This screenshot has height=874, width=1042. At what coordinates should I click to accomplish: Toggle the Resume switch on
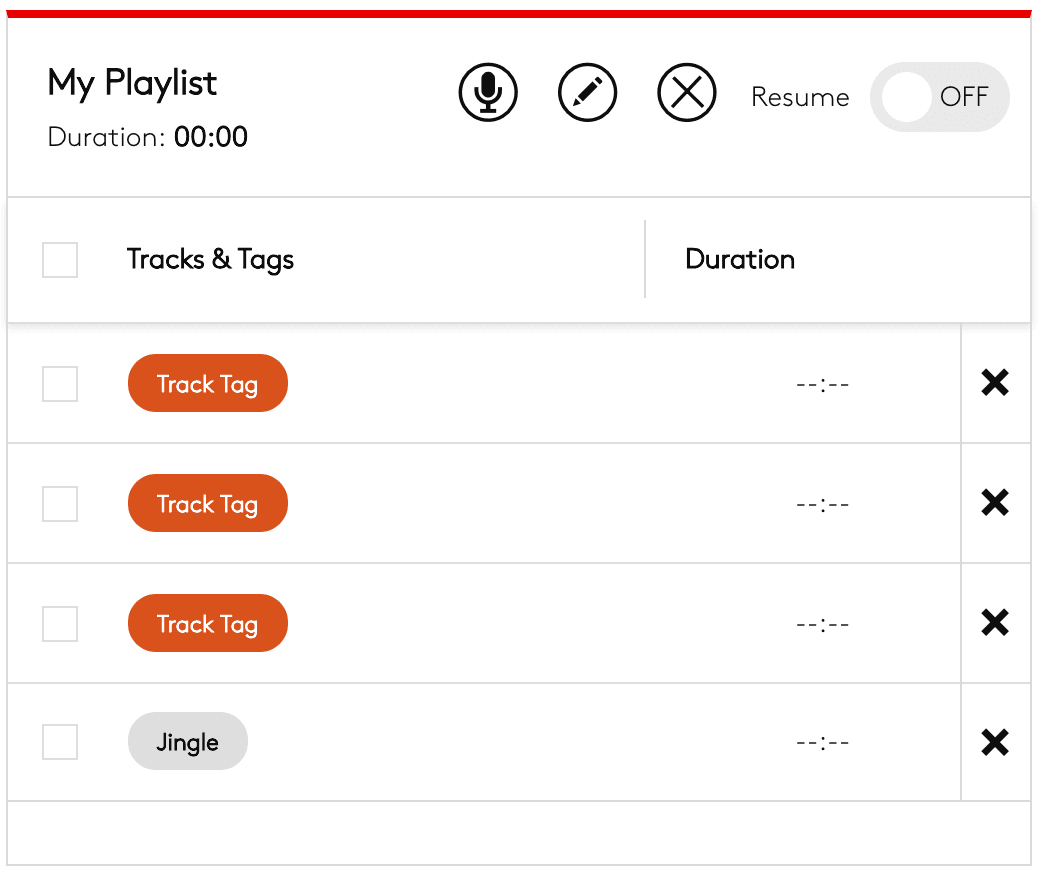click(x=939, y=98)
